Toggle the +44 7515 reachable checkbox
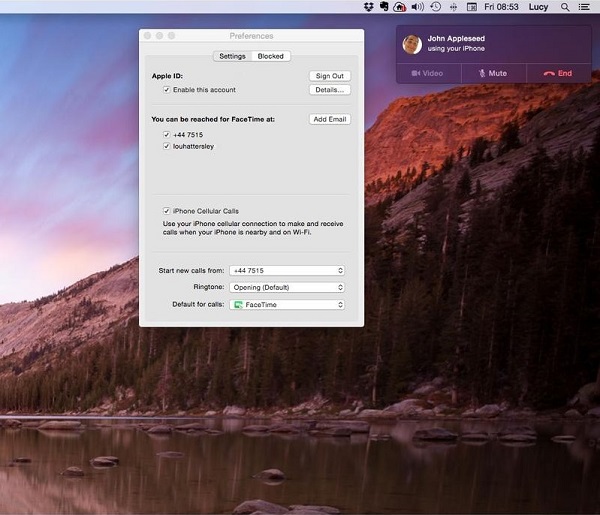Screen dimensions: 600x515 [166, 135]
